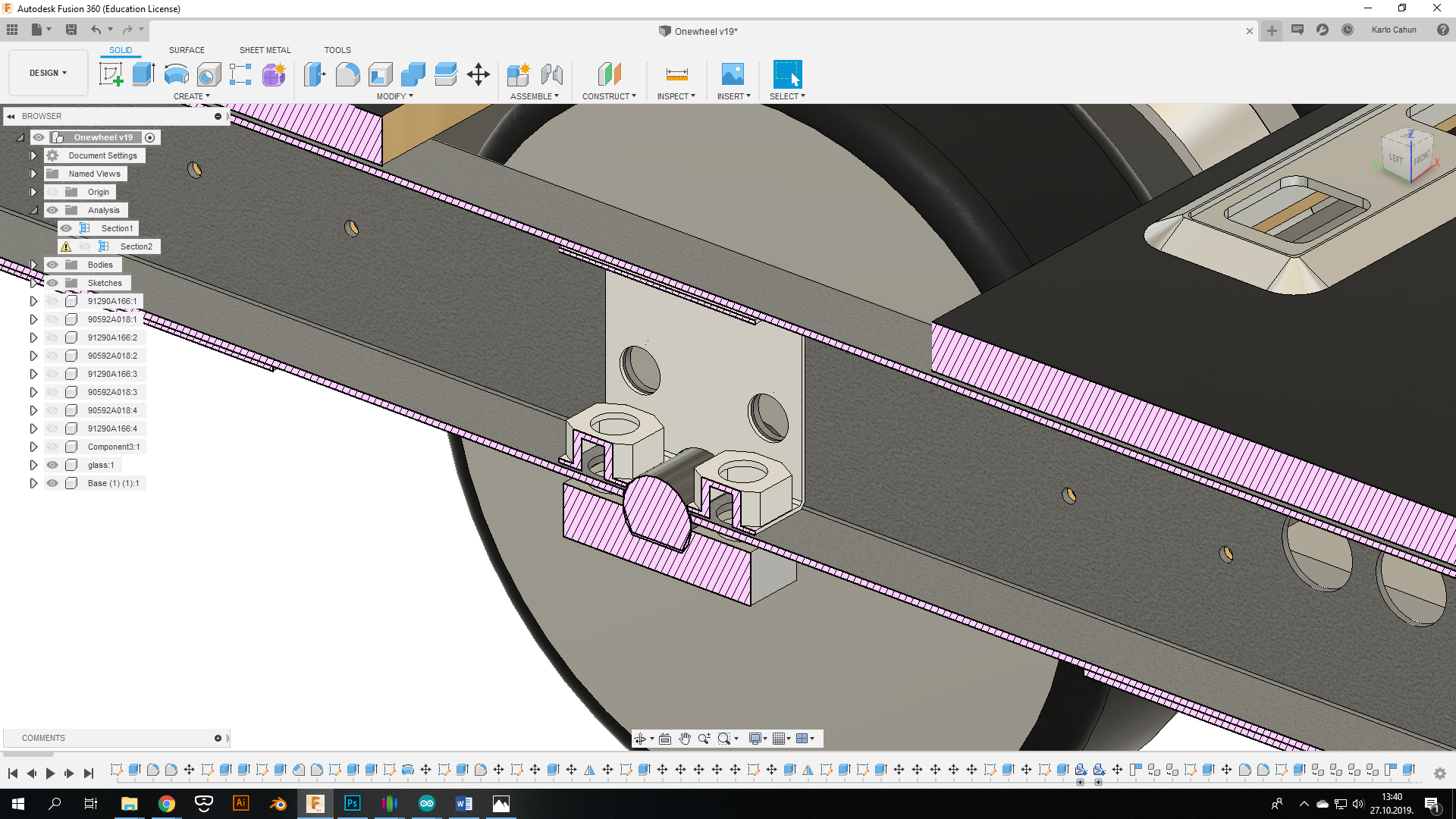Activate the Select tool icon
Screen dimensions: 1456x819
[x=787, y=74]
